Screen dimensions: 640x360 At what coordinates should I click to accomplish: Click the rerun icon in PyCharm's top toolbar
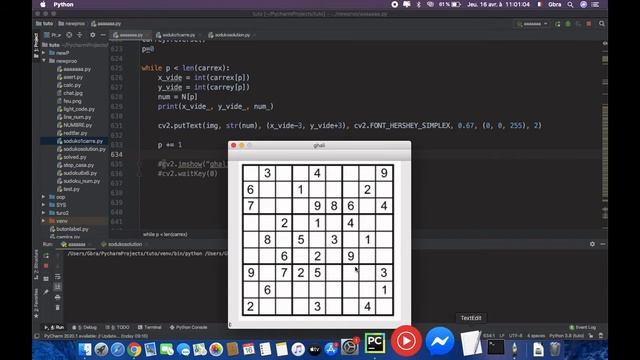[558, 24]
